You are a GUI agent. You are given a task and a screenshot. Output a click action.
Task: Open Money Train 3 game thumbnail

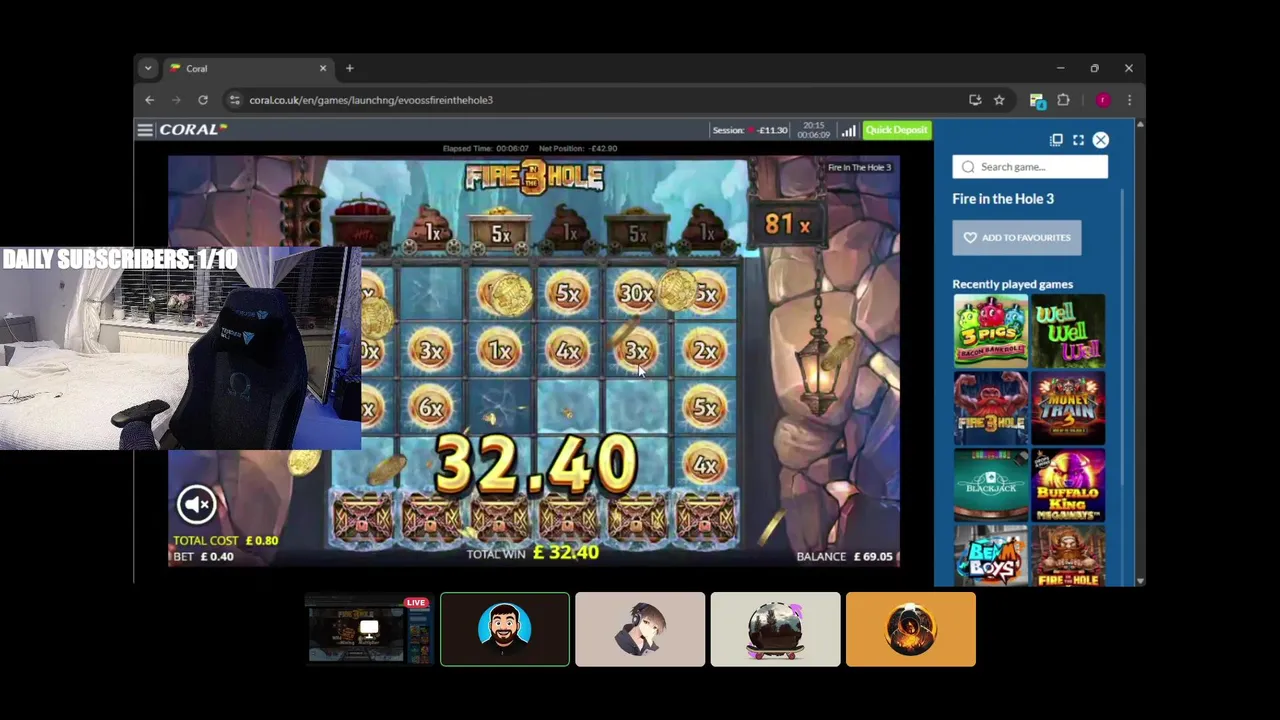1068,408
